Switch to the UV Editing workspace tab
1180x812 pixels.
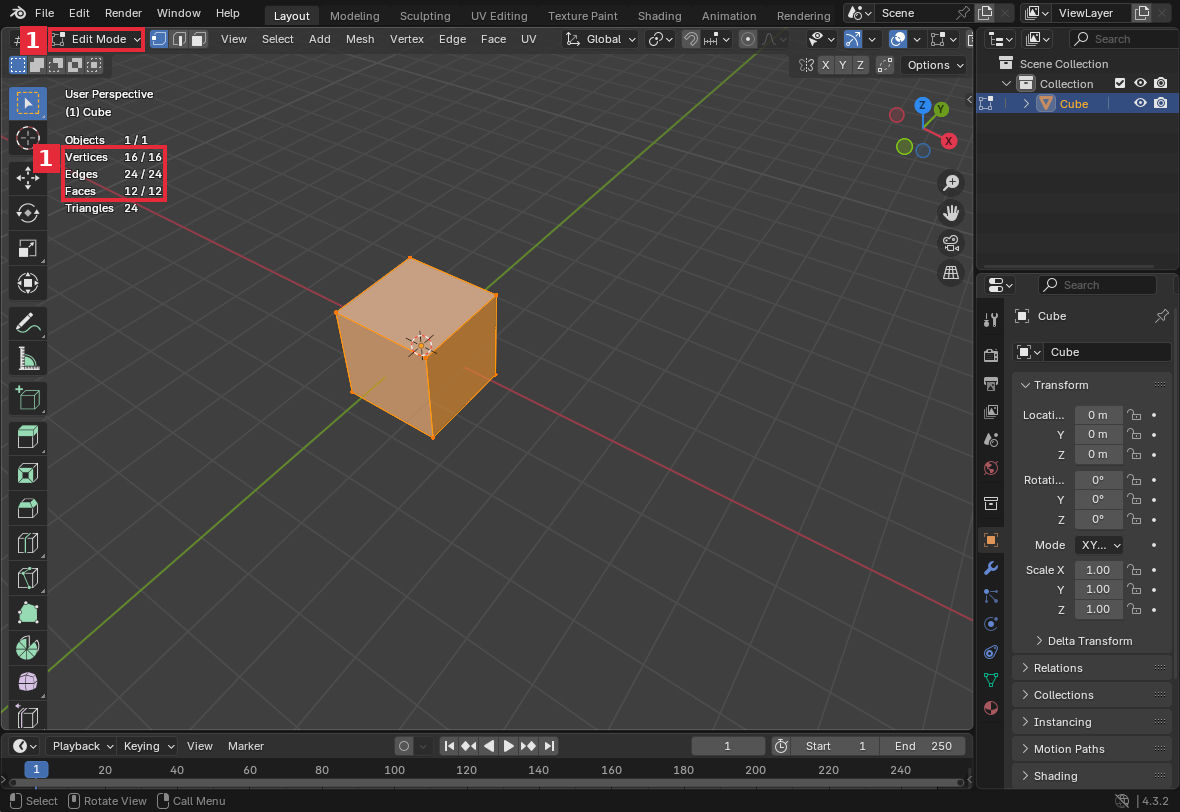click(x=499, y=16)
